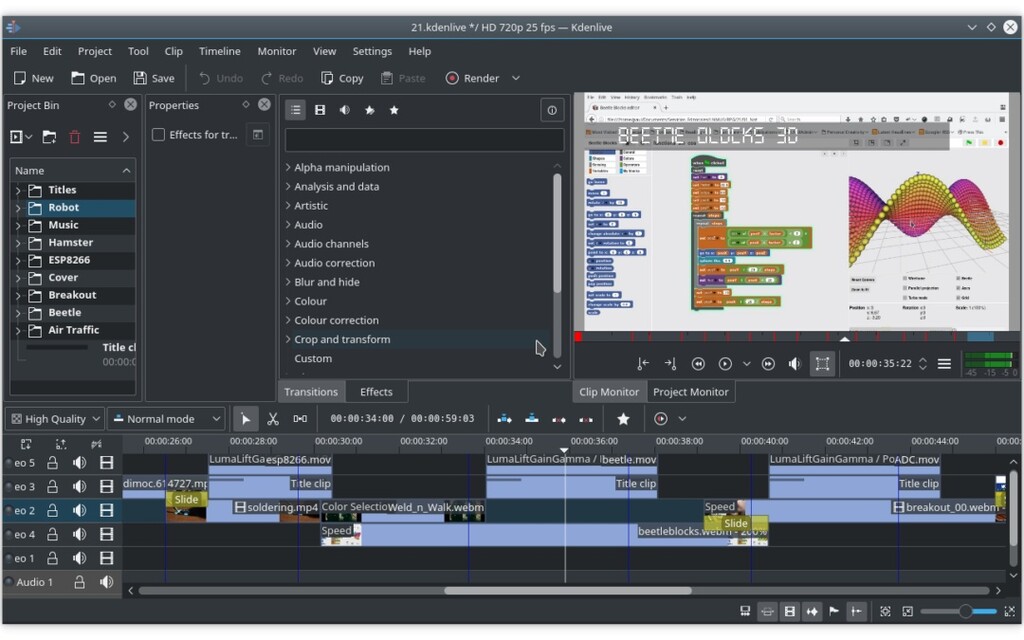Show only video effects in the Effects list

(x=320, y=109)
